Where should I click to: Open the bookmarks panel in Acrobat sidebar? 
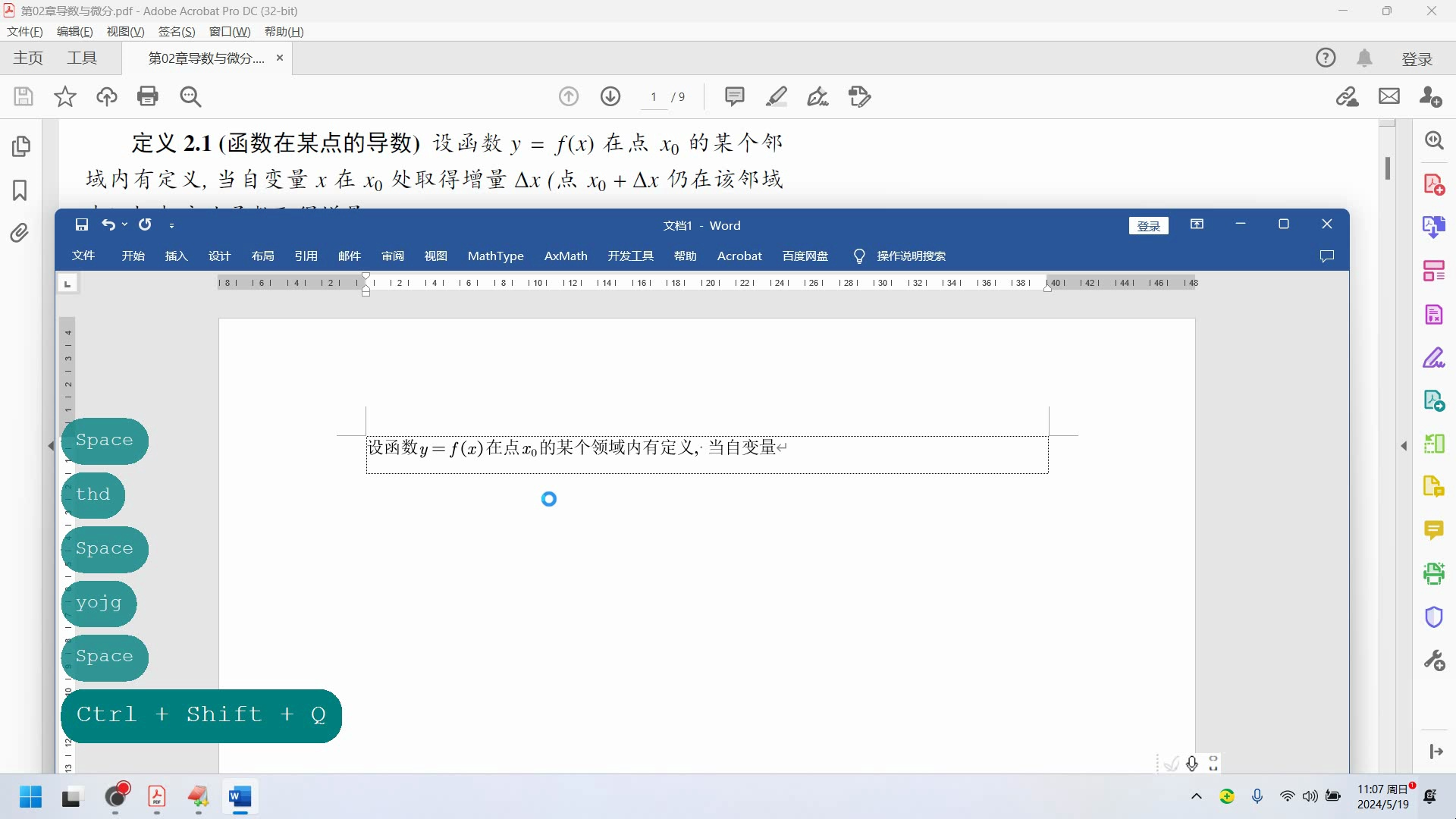[x=20, y=190]
